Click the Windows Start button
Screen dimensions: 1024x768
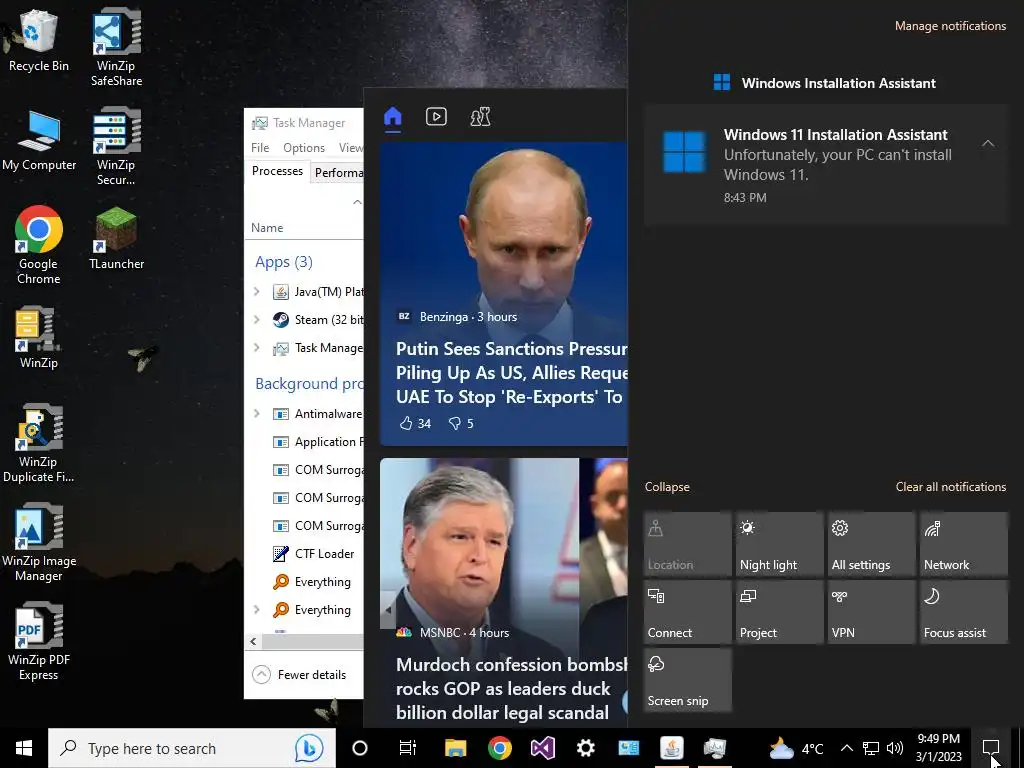[x=24, y=748]
